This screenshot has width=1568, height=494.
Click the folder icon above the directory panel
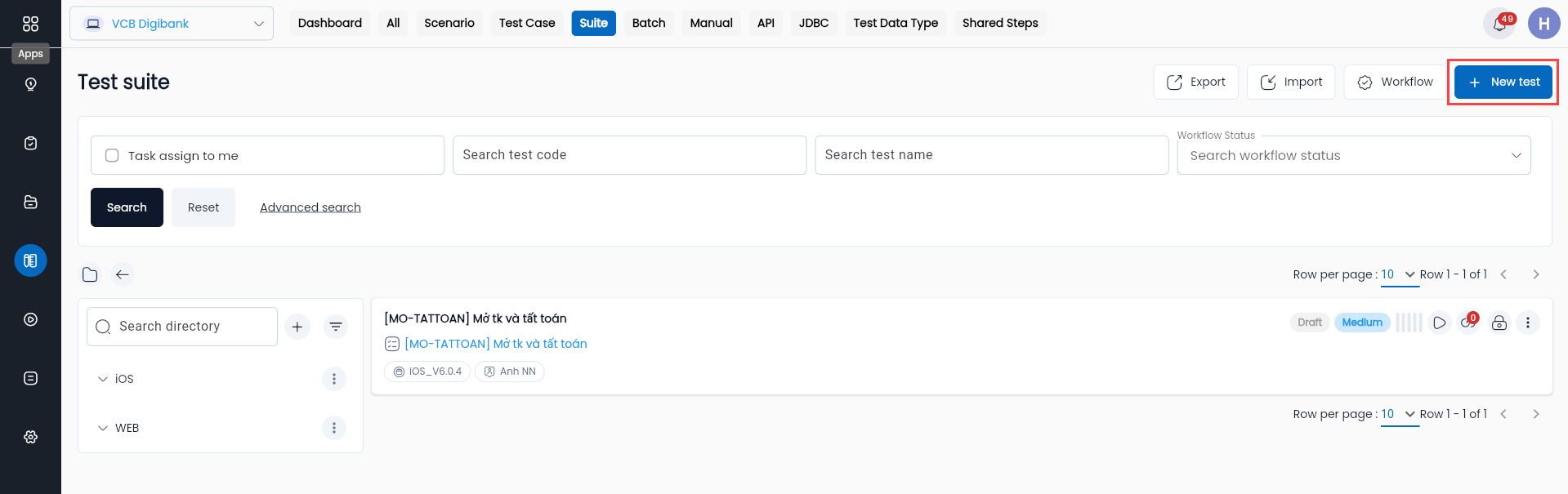click(x=90, y=274)
